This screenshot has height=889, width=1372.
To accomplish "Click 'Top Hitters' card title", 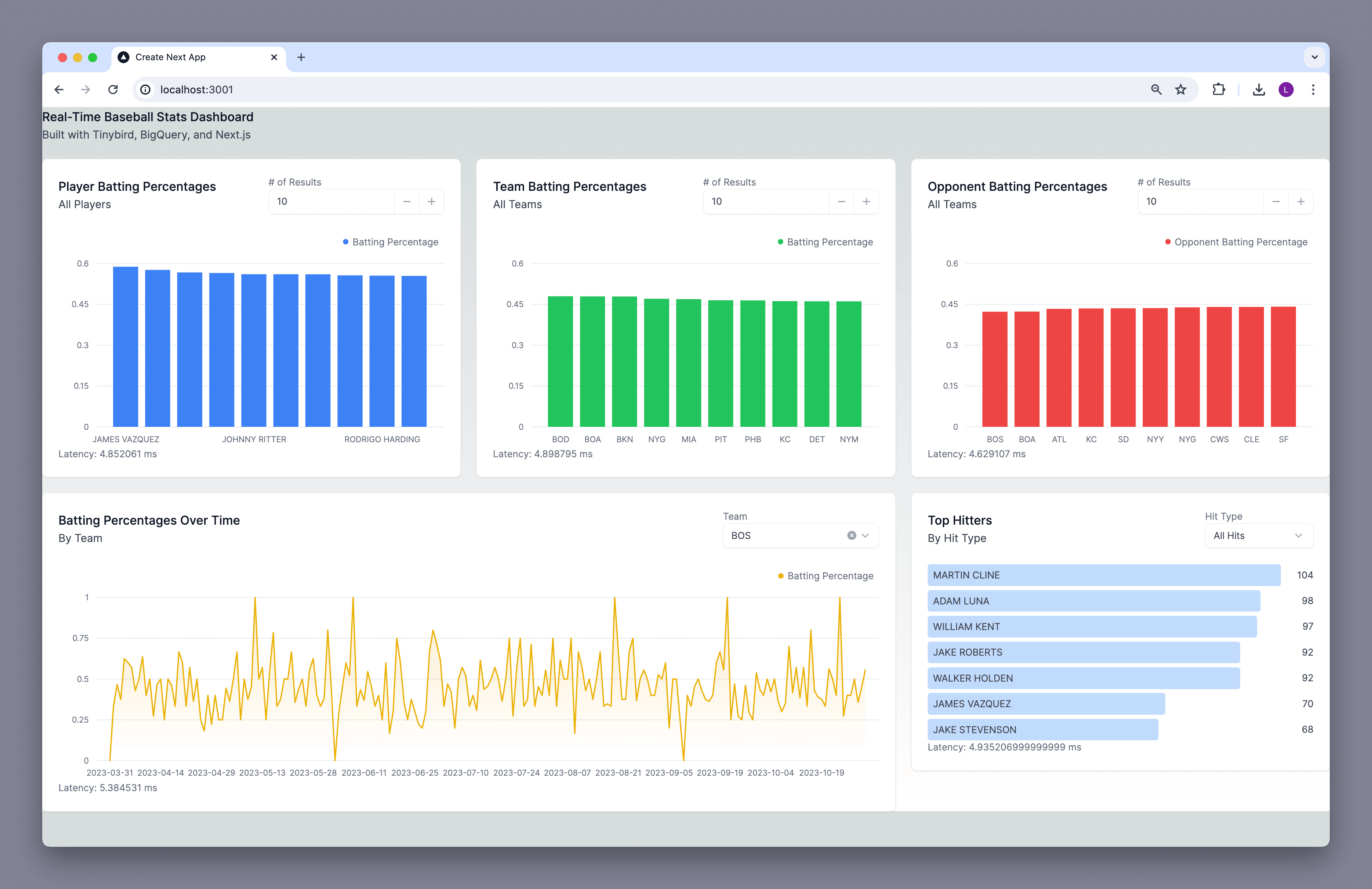I will (x=960, y=520).
